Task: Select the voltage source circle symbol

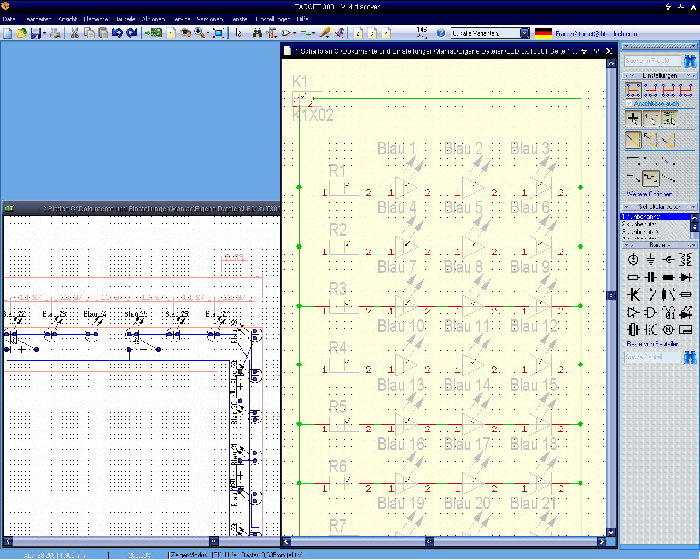Action: pos(632,260)
